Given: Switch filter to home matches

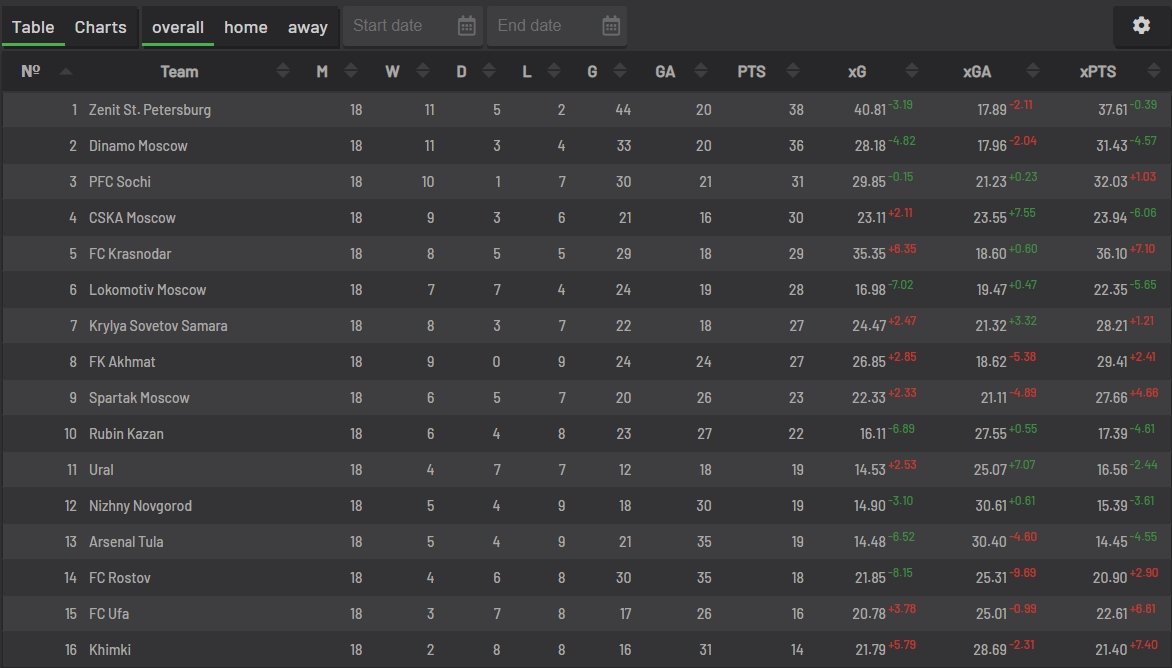Looking at the screenshot, I should 246,27.
